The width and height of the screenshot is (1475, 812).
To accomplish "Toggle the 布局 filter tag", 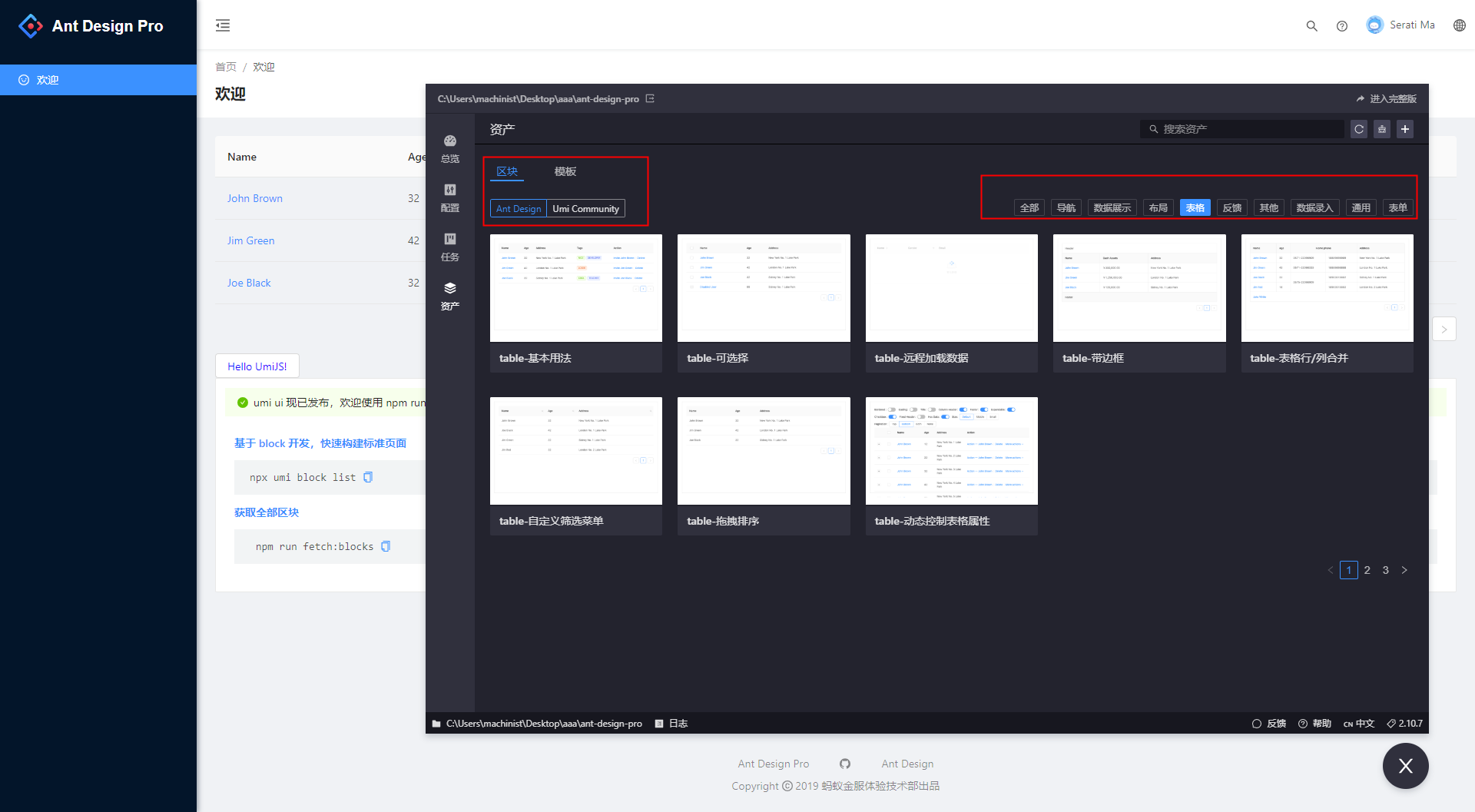I will [1158, 207].
